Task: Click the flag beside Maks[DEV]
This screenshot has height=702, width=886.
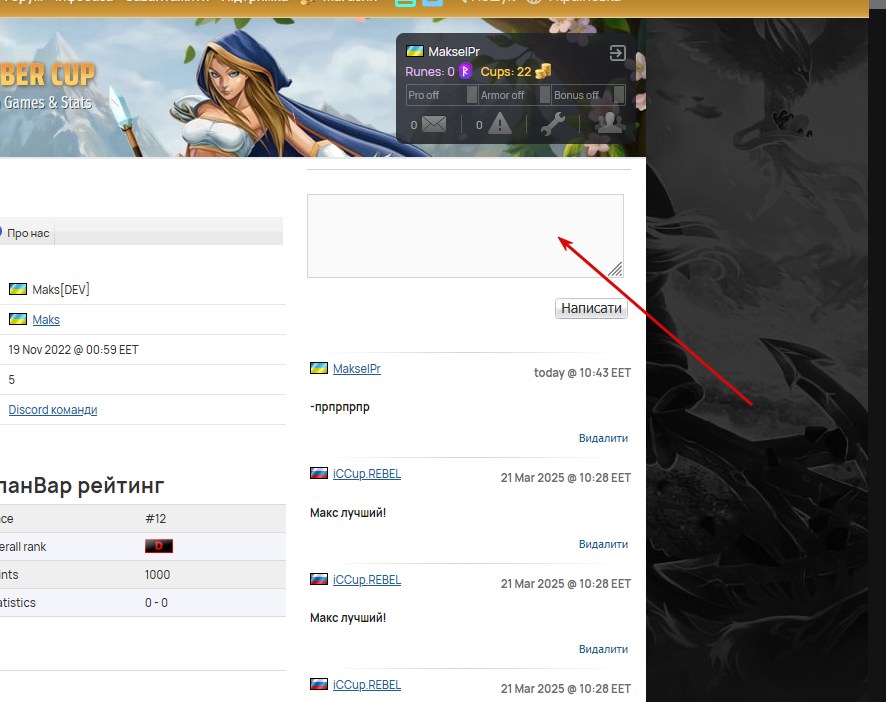Action: click(x=18, y=289)
